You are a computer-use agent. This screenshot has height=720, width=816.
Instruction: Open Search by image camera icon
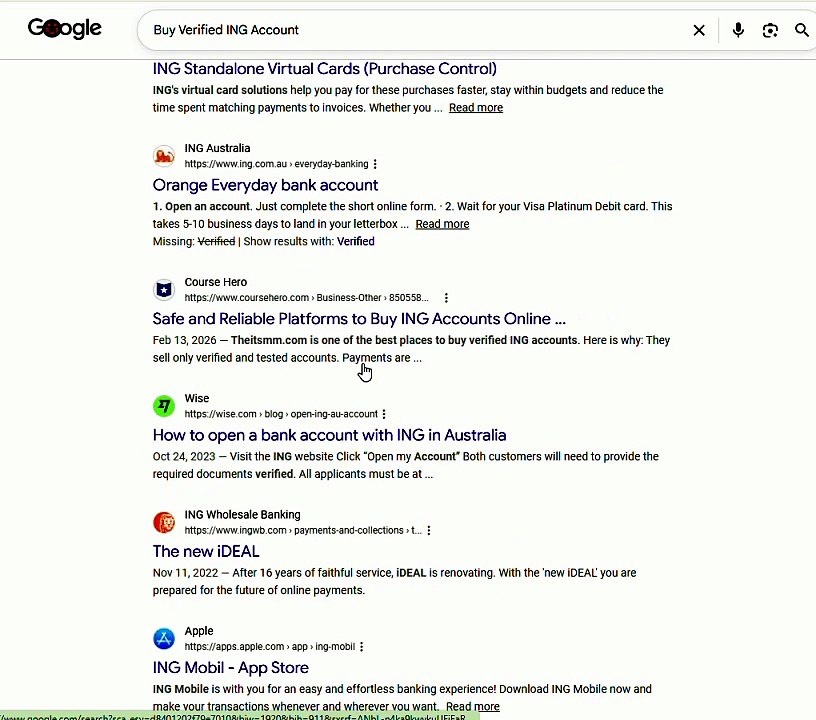(770, 30)
